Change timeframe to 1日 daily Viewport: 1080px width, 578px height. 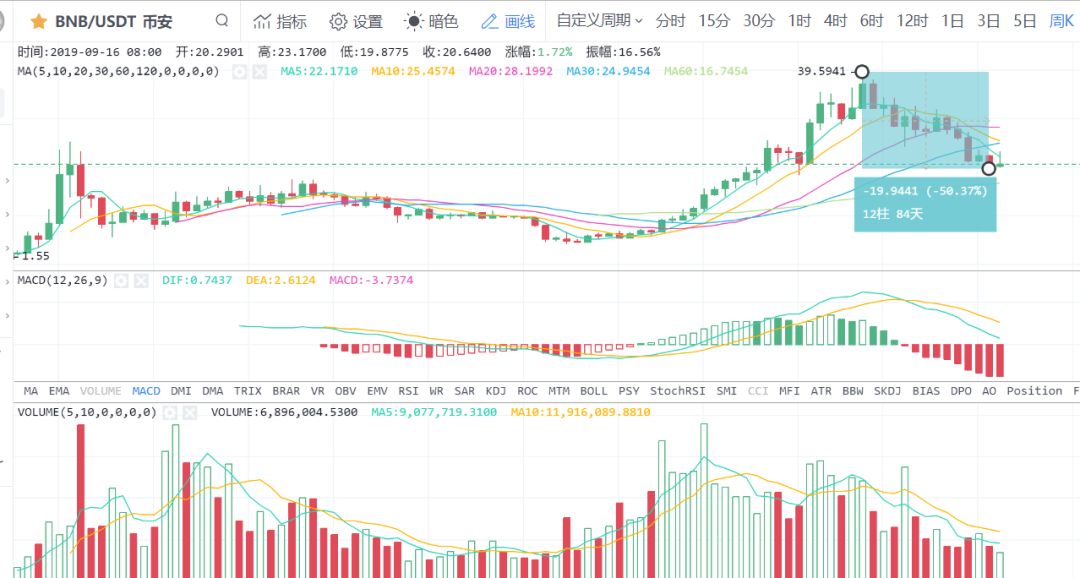954,20
